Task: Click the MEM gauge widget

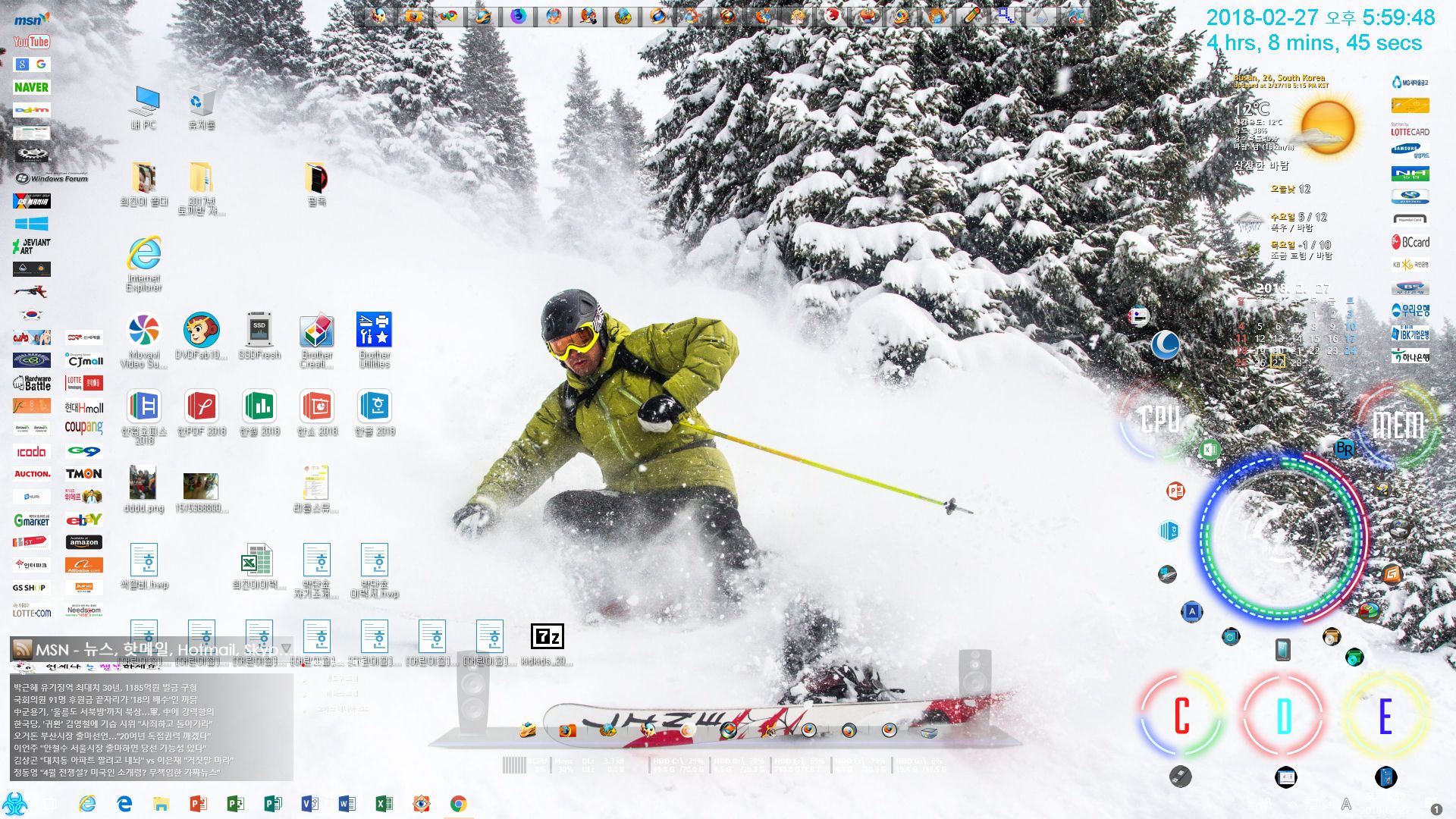Action: (x=1399, y=423)
